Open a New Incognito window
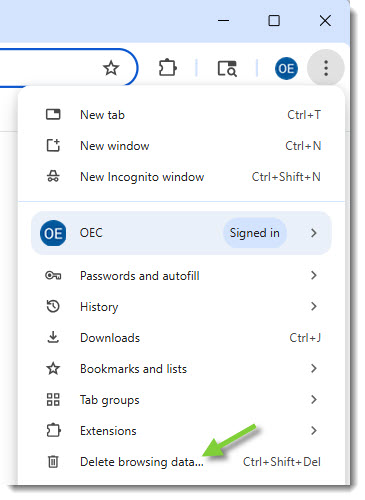The width and height of the screenshot is (365, 500). click(182, 177)
